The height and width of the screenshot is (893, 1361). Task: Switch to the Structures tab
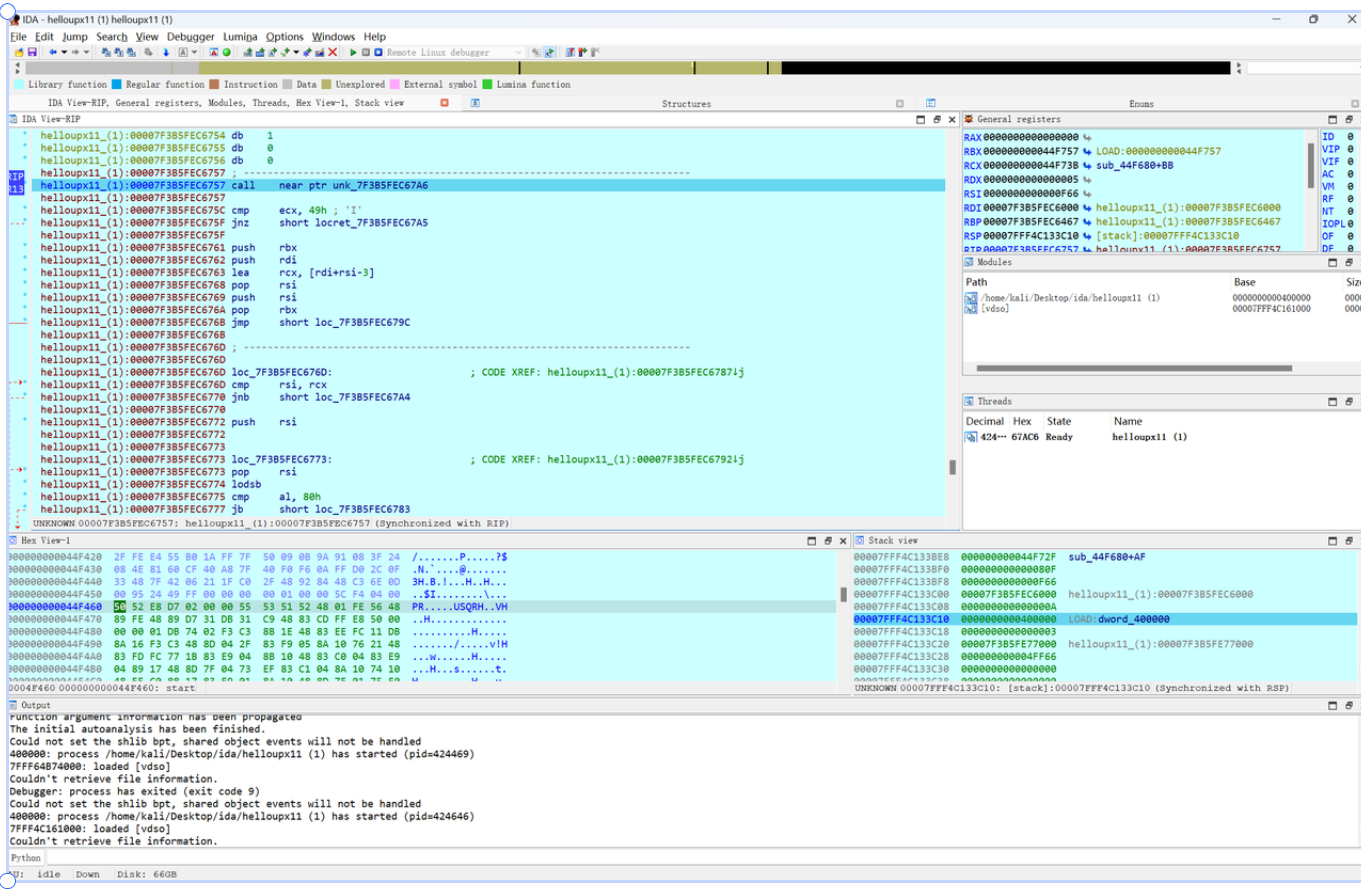(x=686, y=103)
